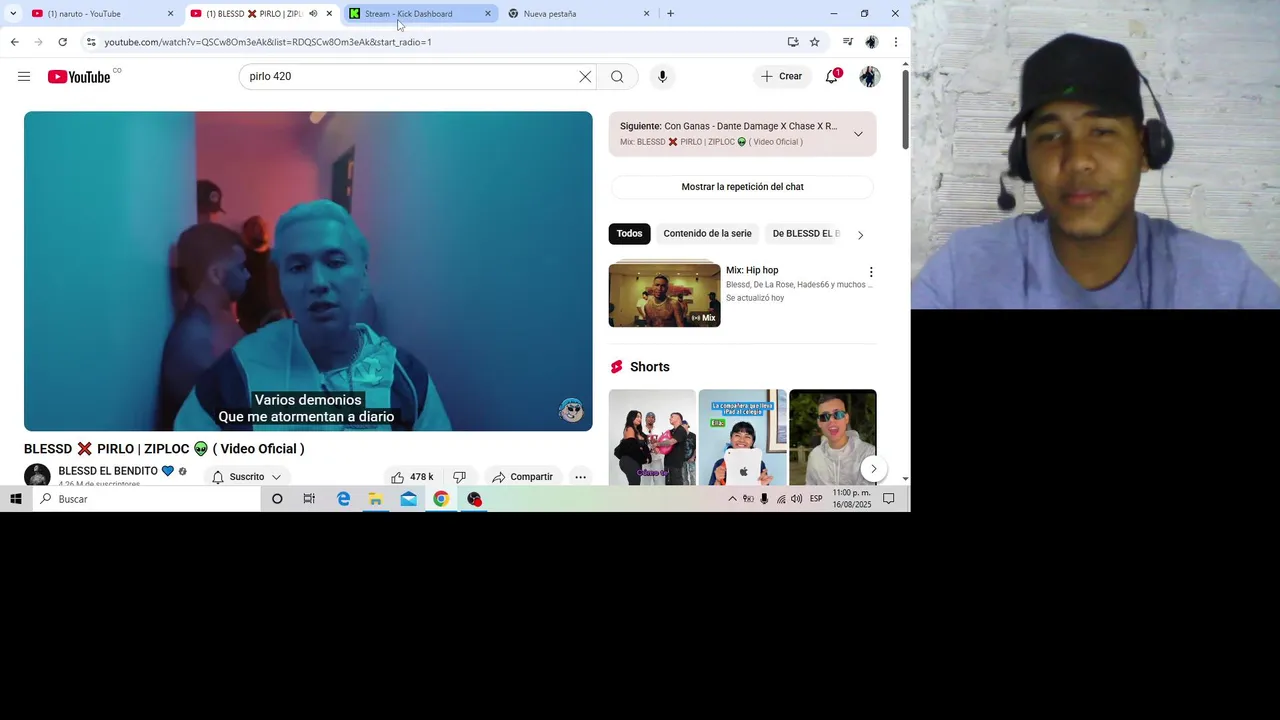
Task: Open Chrome media controls icon
Action: click(848, 42)
